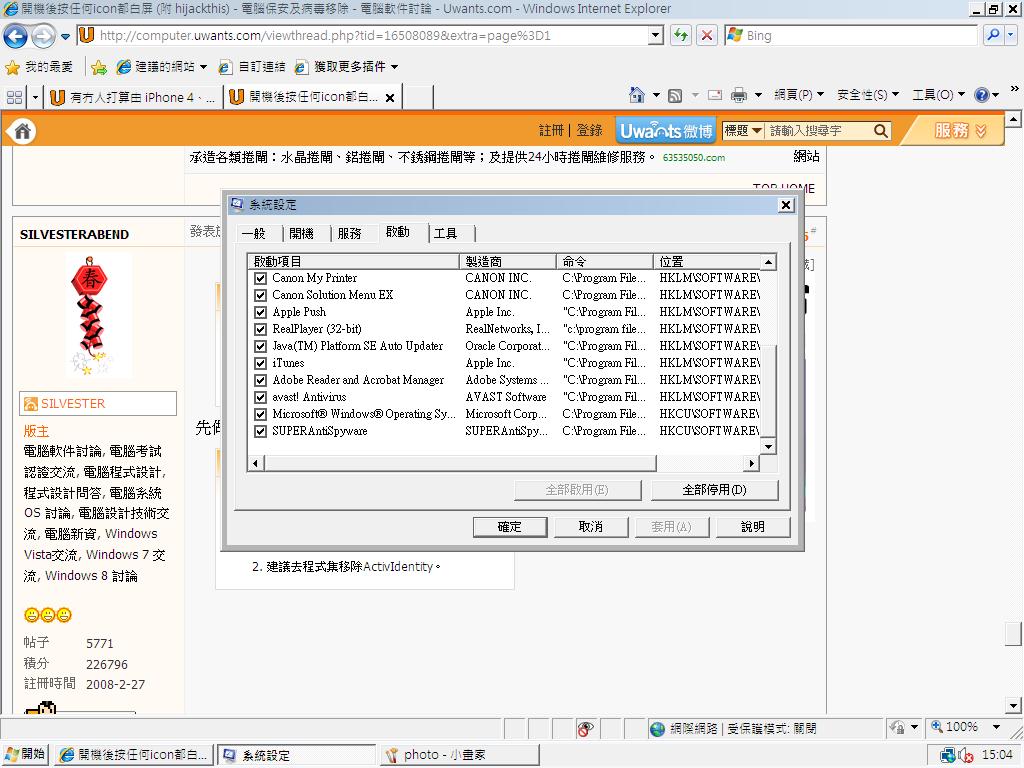Click the 註冊 link
This screenshot has width=1024, height=768.
click(551, 131)
